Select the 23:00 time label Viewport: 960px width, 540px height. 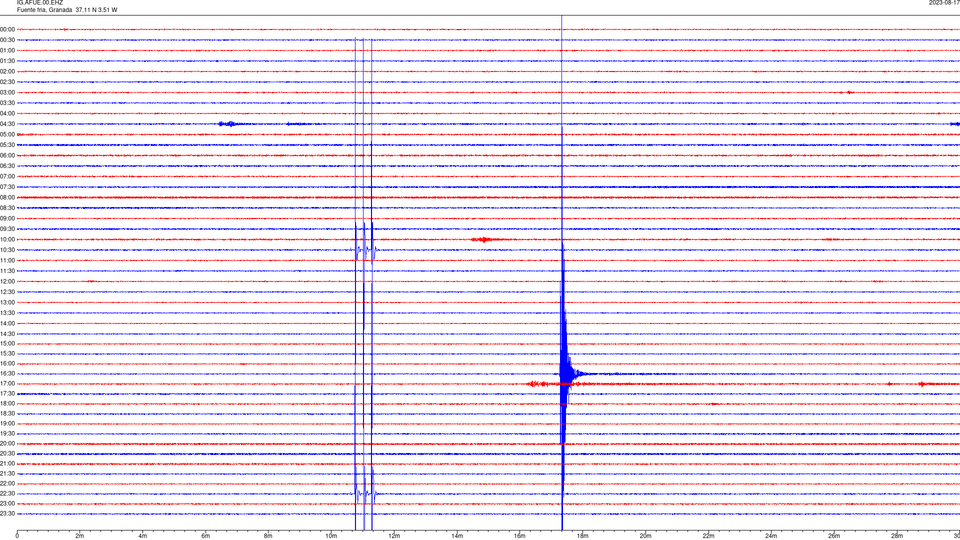point(7,504)
